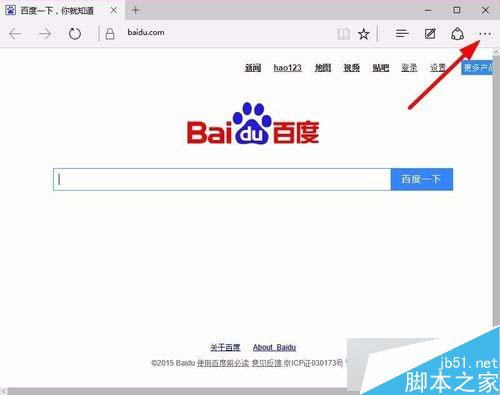Open the 地图 link
Viewport: 500px width, 395px height.
[x=323, y=68]
